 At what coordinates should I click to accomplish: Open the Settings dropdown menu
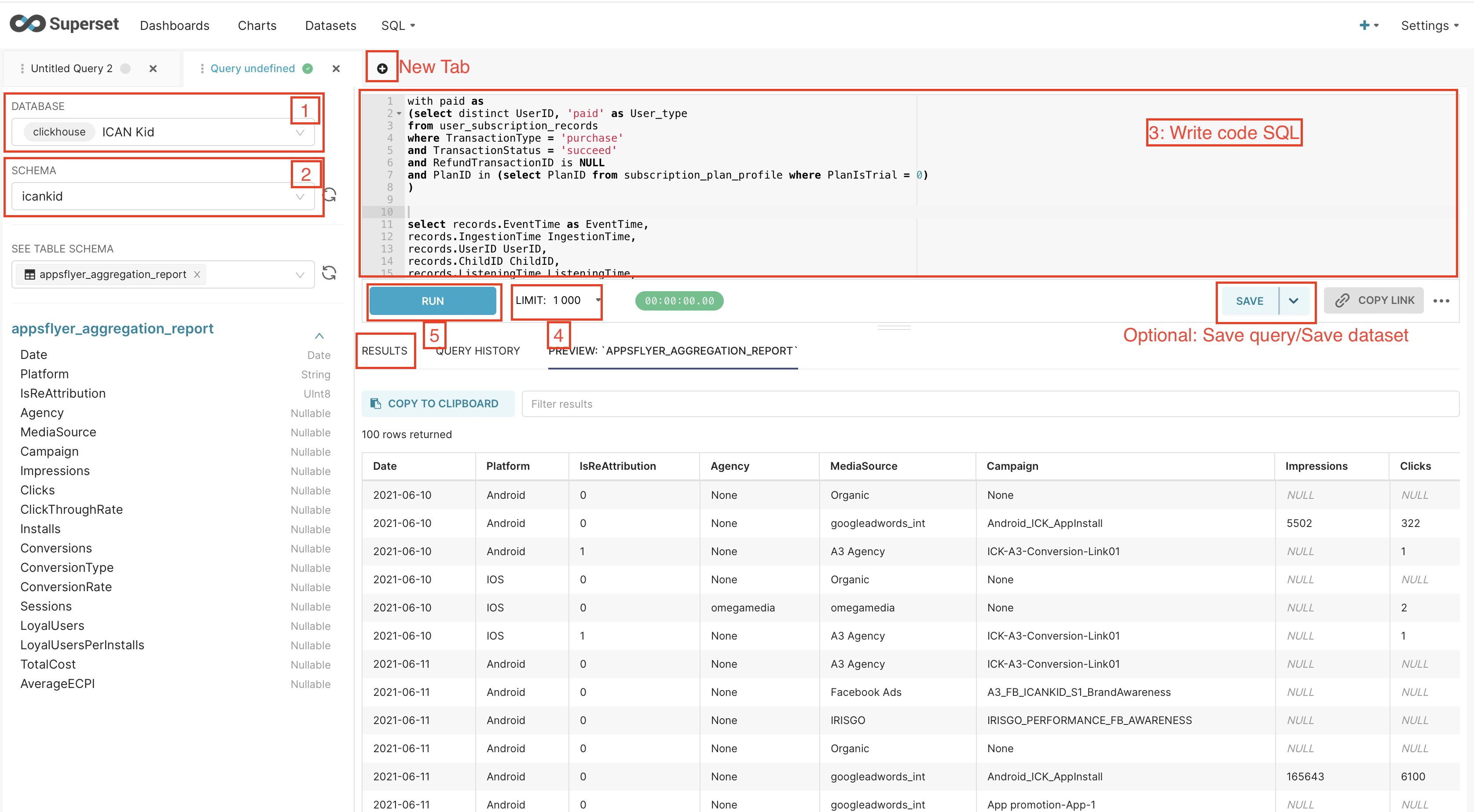1430,26
